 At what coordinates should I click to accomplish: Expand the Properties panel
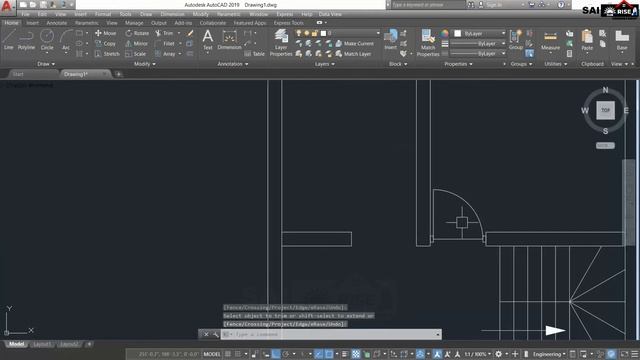[458, 64]
